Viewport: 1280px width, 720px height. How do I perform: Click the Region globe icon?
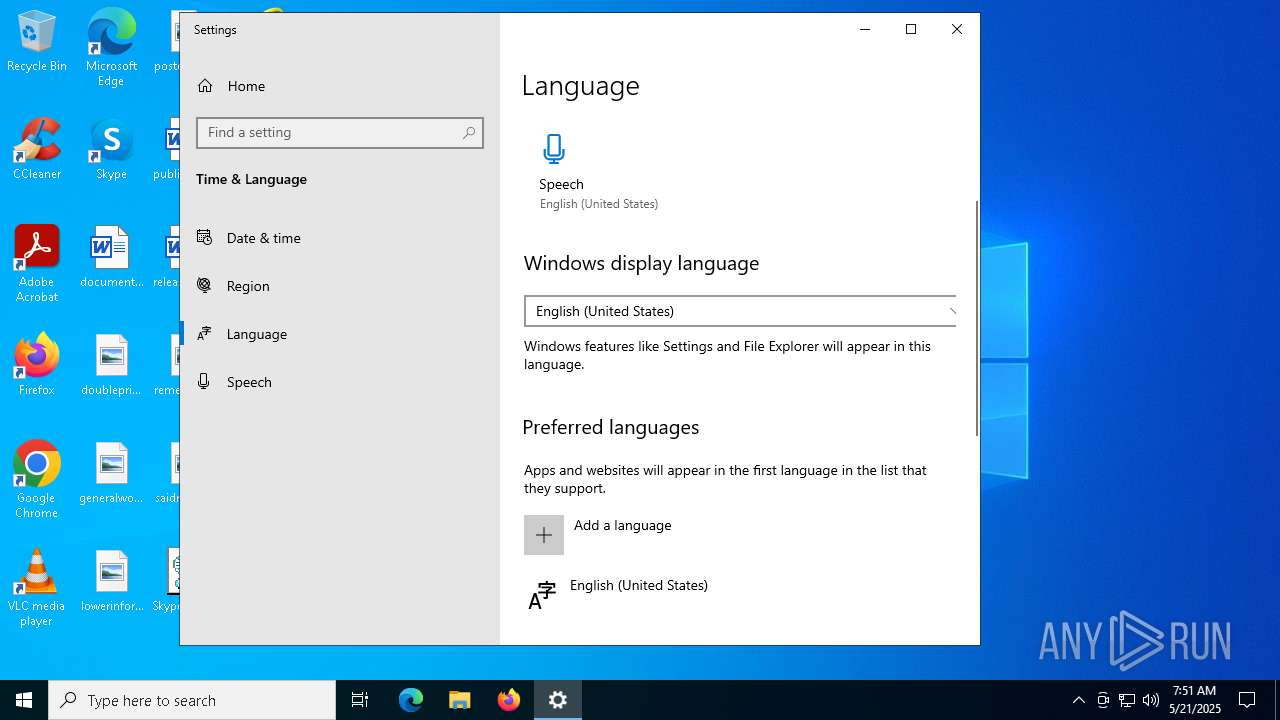point(204,285)
